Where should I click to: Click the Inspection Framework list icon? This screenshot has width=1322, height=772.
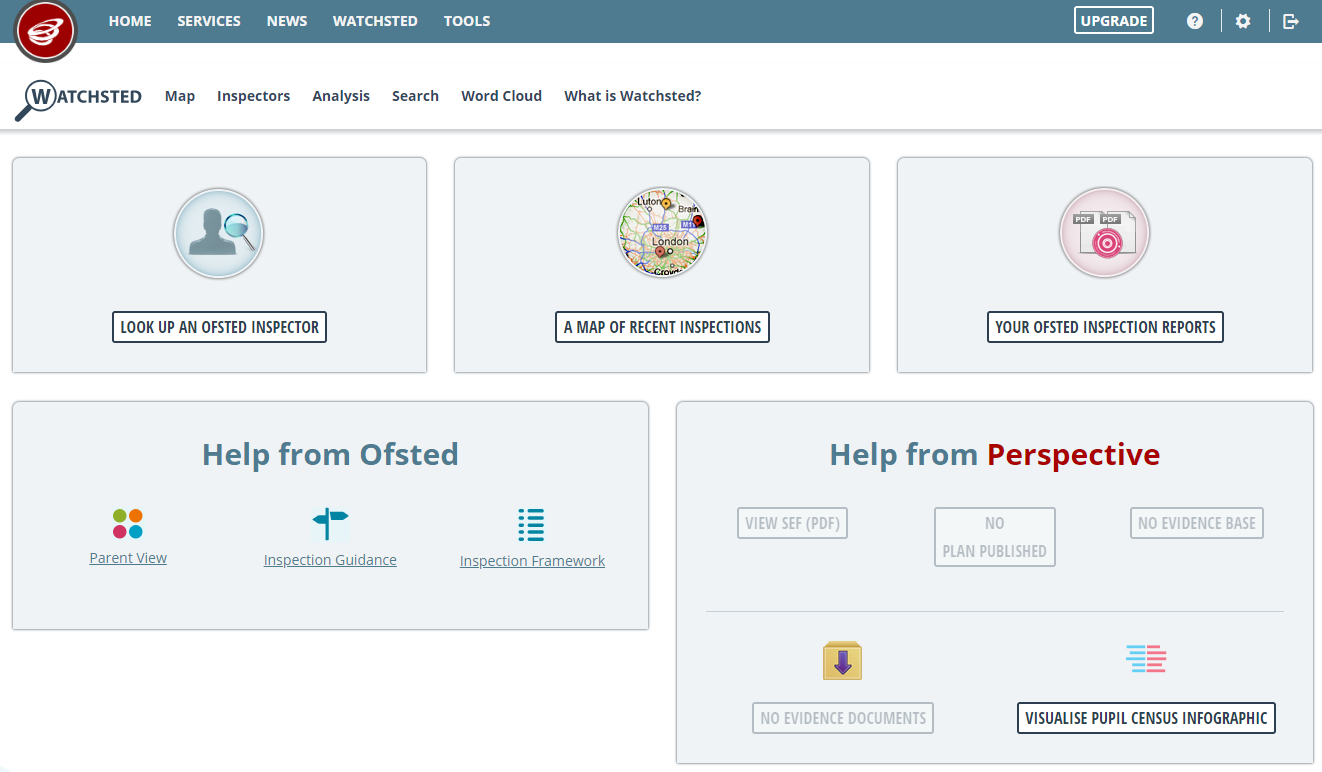pyautogui.click(x=531, y=525)
